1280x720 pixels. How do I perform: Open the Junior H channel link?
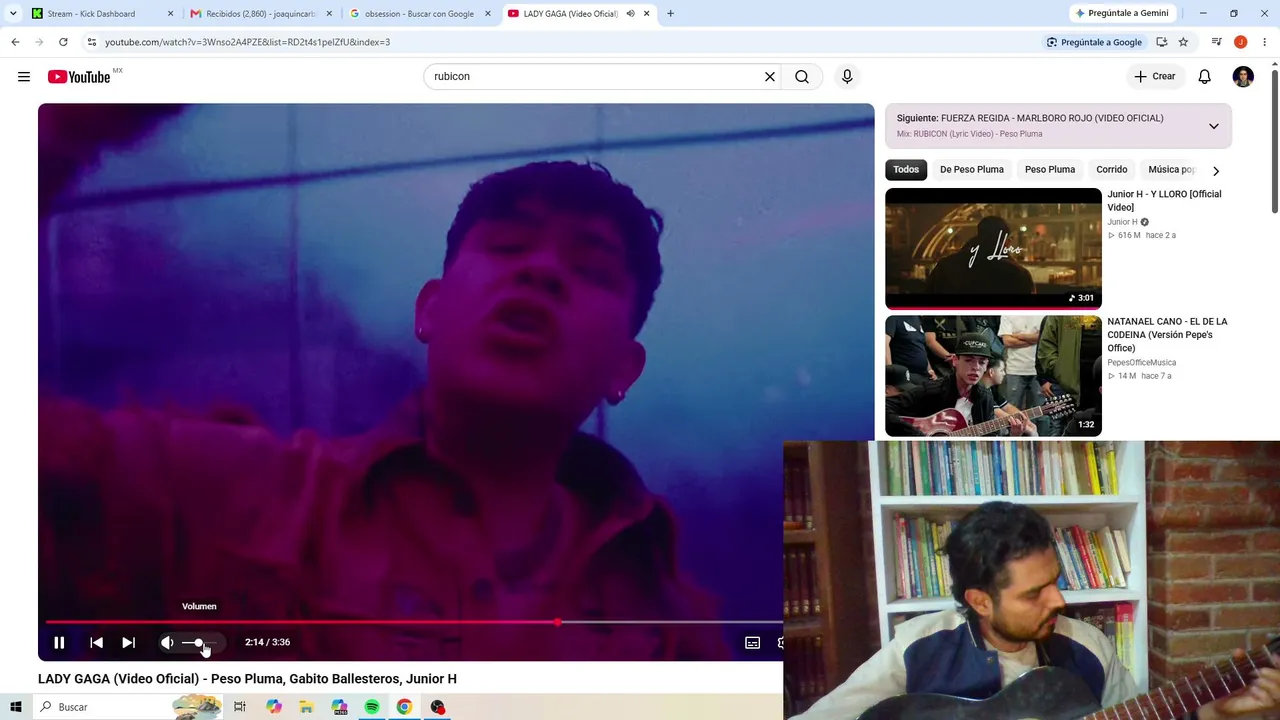tap(1122, 222)
